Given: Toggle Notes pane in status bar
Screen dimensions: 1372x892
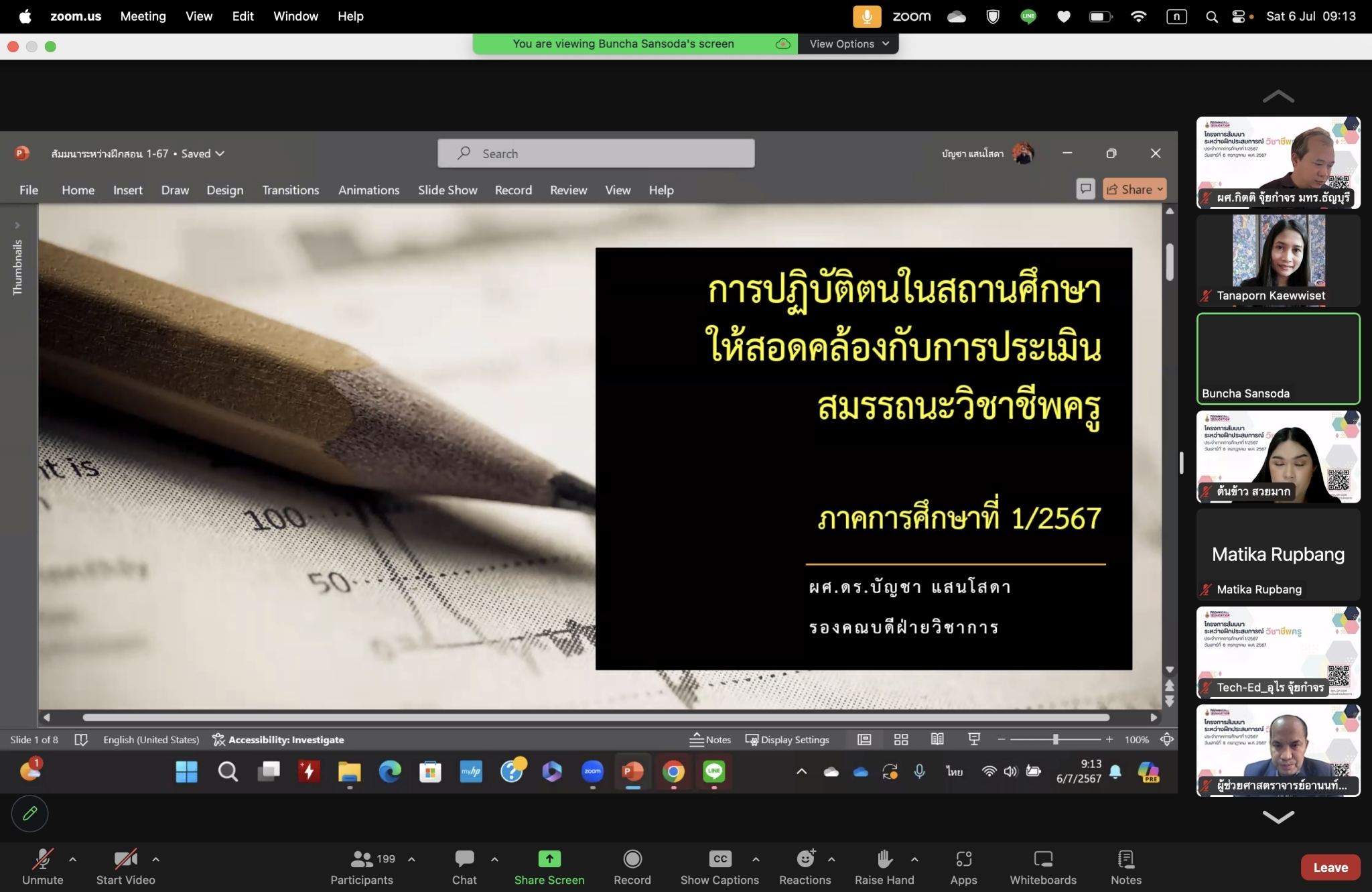Looking at the screenshot, I should pyautogui.click(x=710, y=739).
